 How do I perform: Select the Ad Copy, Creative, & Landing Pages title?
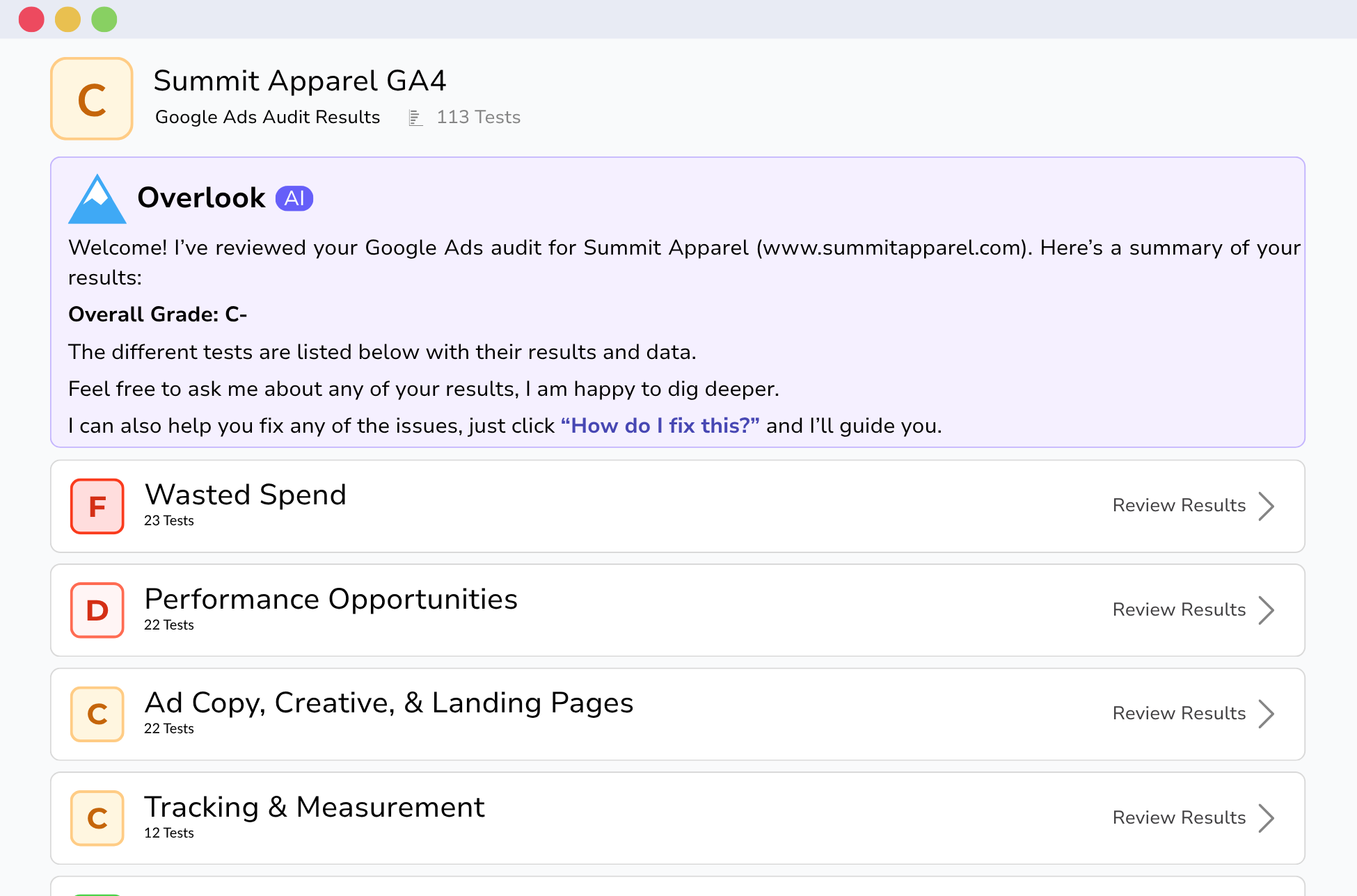pos(388,703)
